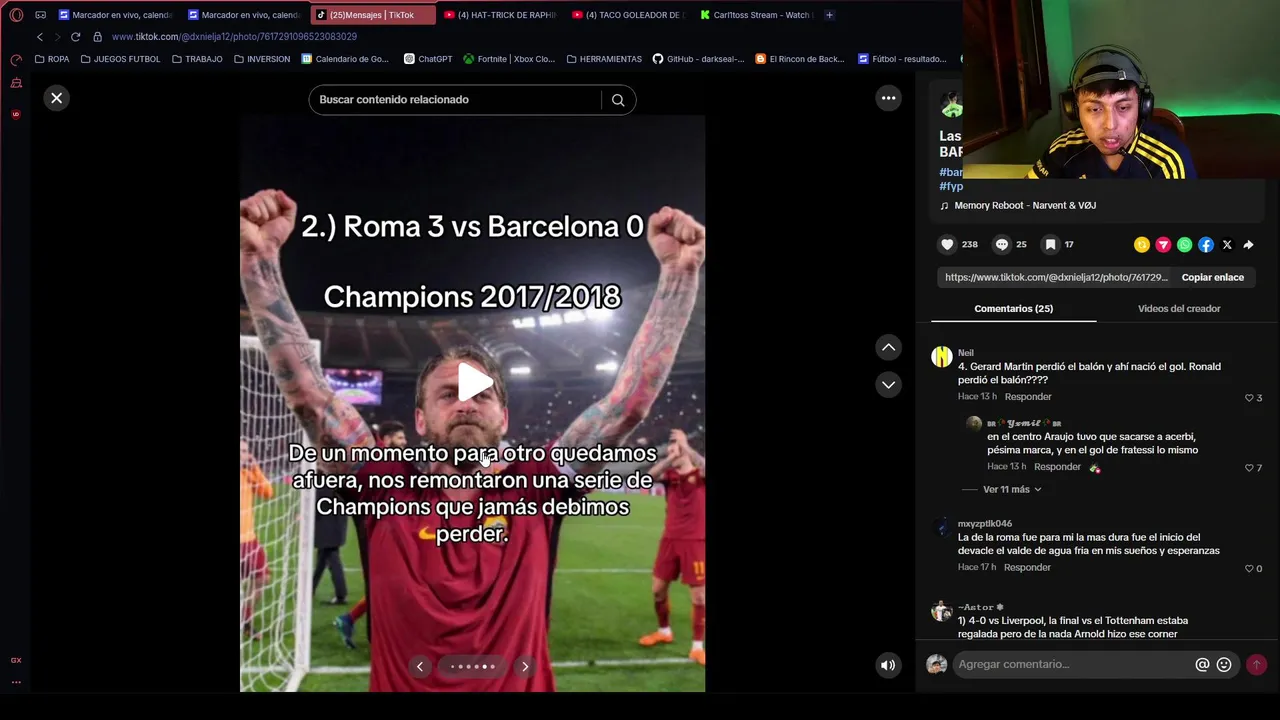Insert mention with @ icon
The width and height of the screenshot is (1280, 720).
[1202, 664]
